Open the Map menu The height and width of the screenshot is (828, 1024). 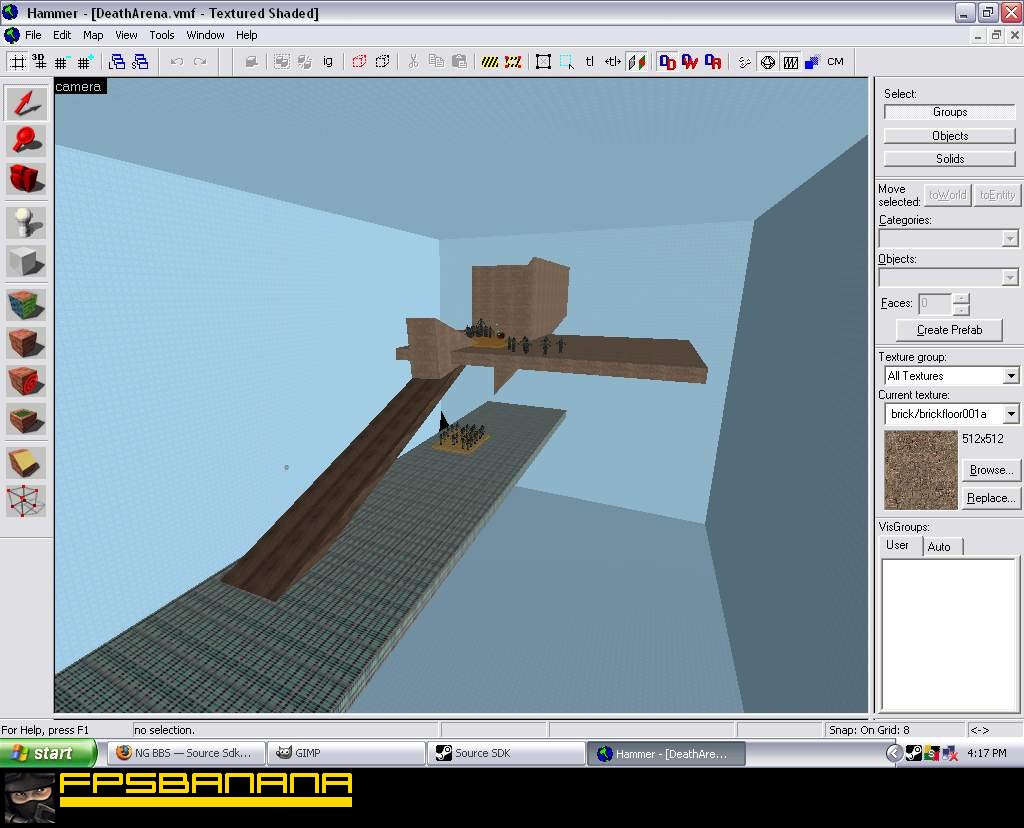click(x=93, y=35)
